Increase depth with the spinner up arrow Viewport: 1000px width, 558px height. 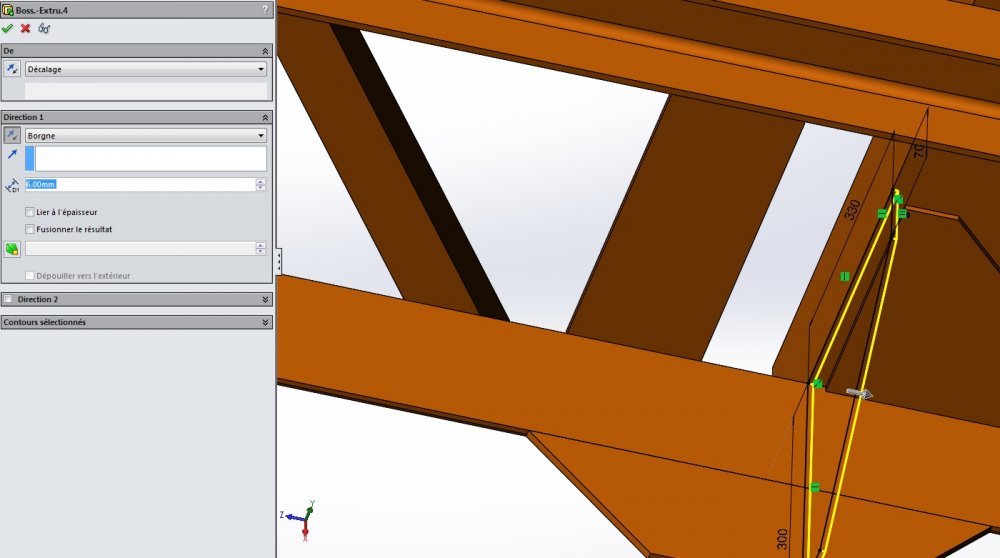pos(261,181)
